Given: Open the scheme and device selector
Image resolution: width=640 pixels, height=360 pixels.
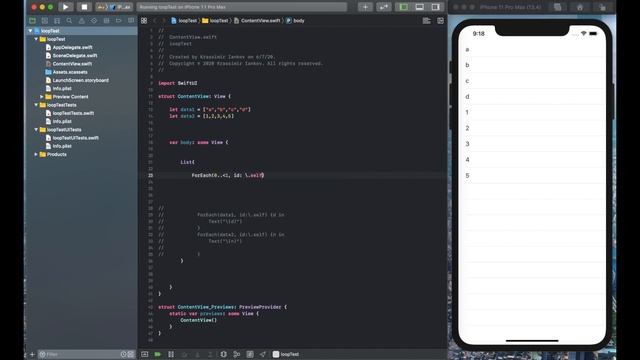Looking at the screenshot, I should click(115, 7).
